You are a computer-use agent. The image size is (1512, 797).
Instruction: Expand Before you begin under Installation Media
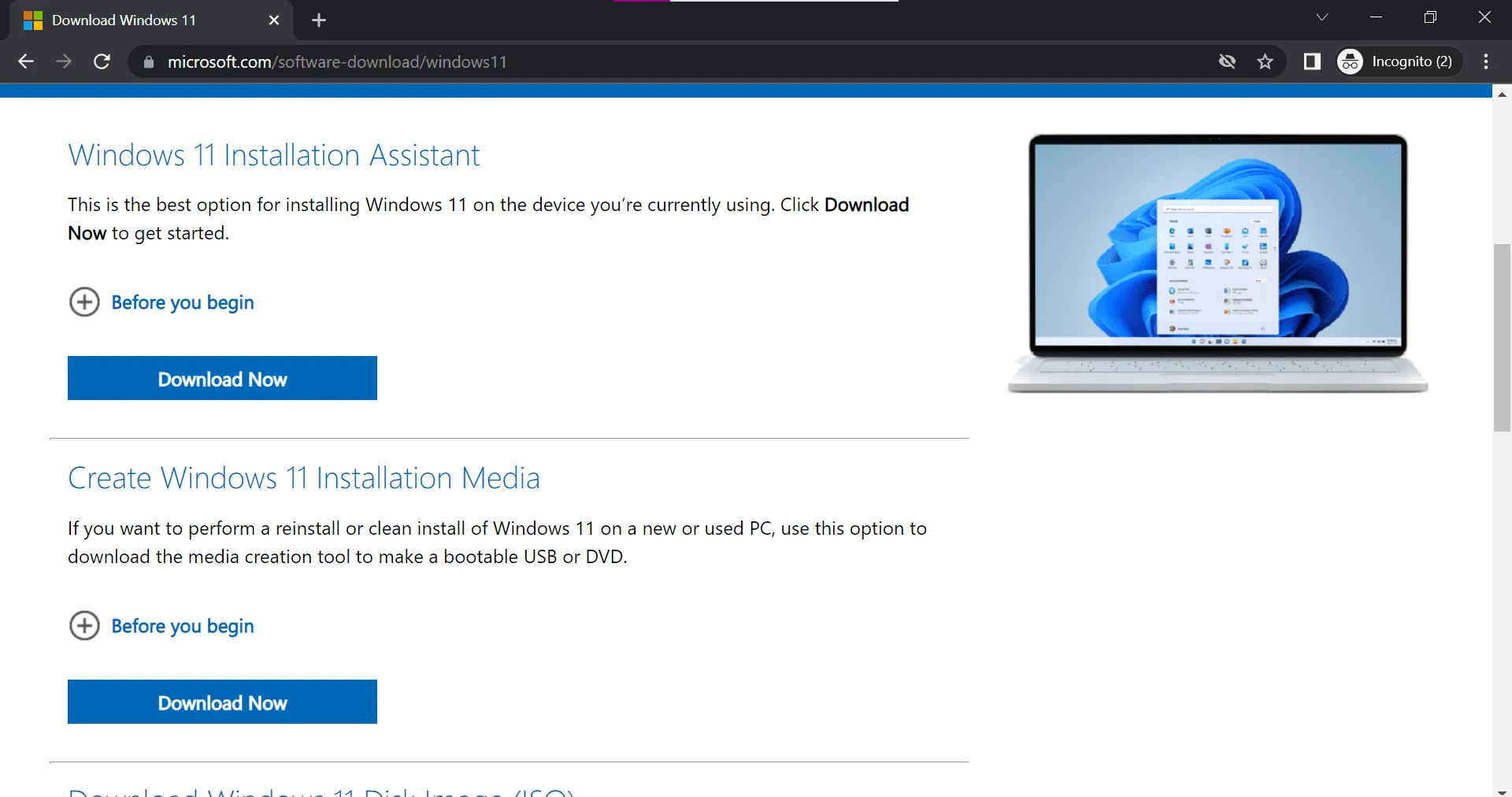click(162, 626)
